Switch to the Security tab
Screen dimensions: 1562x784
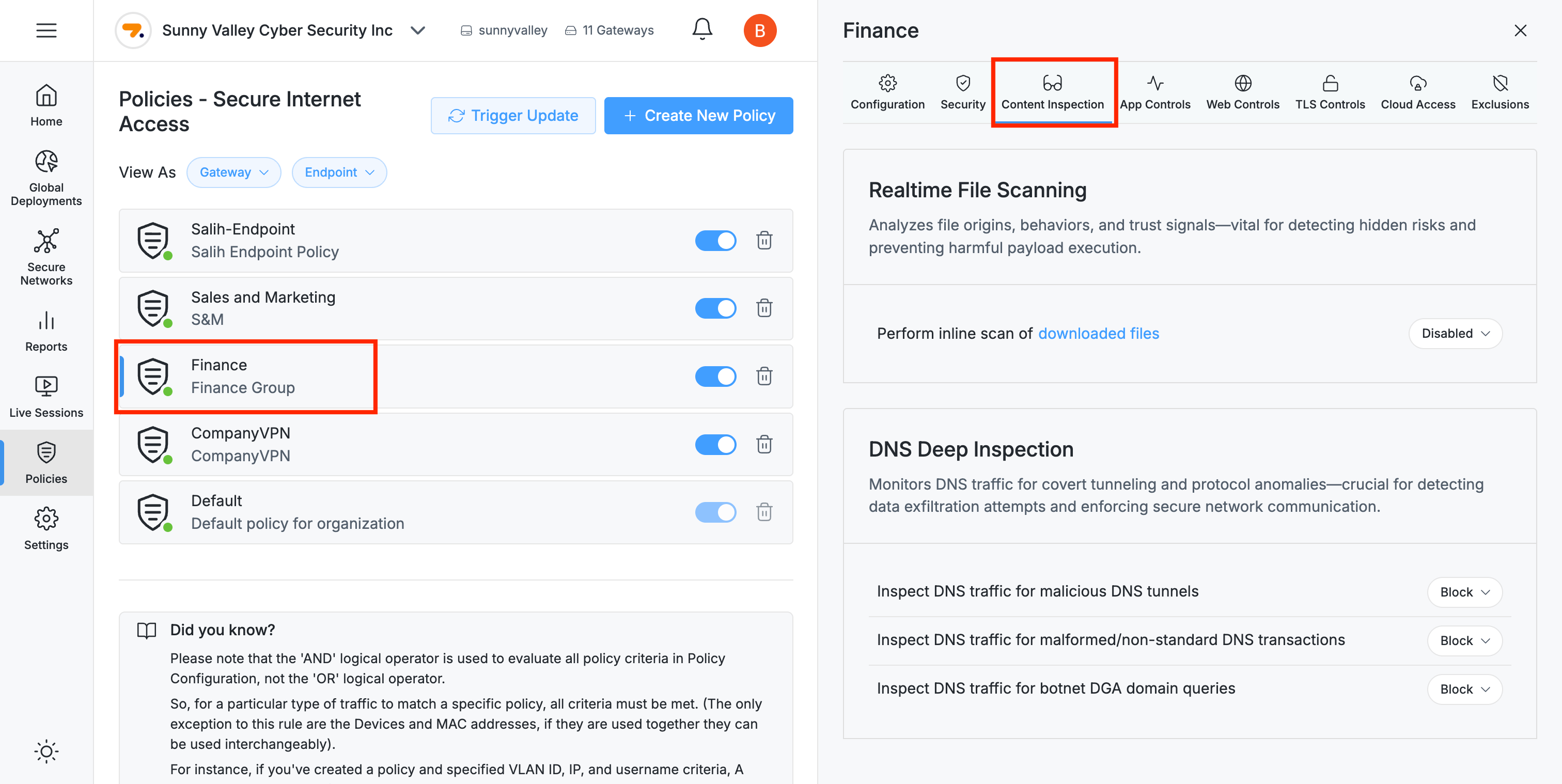(x=962, y=91)
